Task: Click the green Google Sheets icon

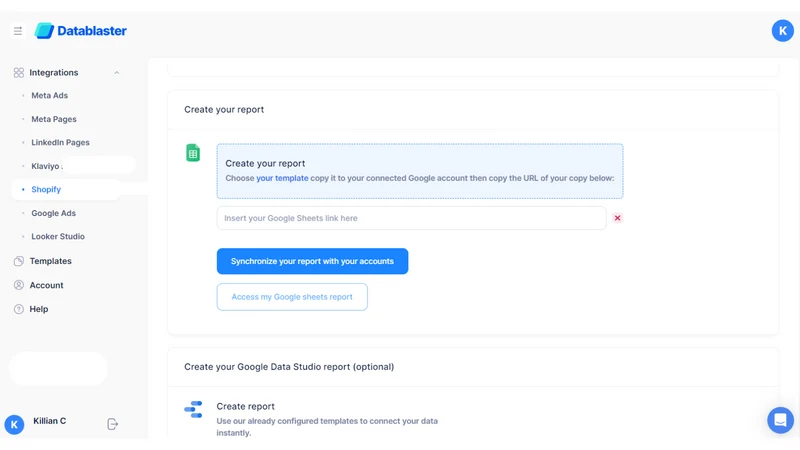Action: pyautogui.click(x=193, y=153)
